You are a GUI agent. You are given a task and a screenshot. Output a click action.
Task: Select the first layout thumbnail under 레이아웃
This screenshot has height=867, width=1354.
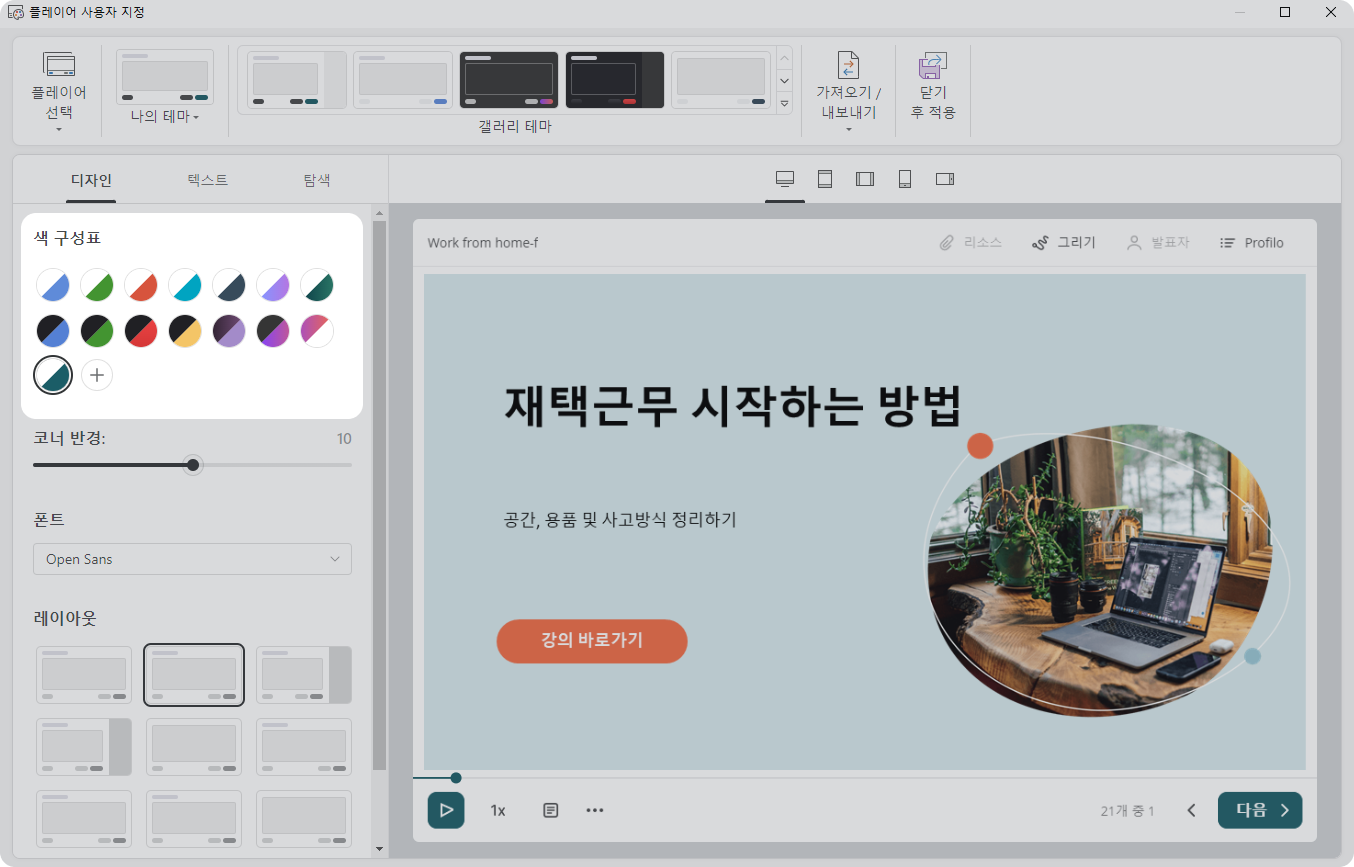coord(84,675)
